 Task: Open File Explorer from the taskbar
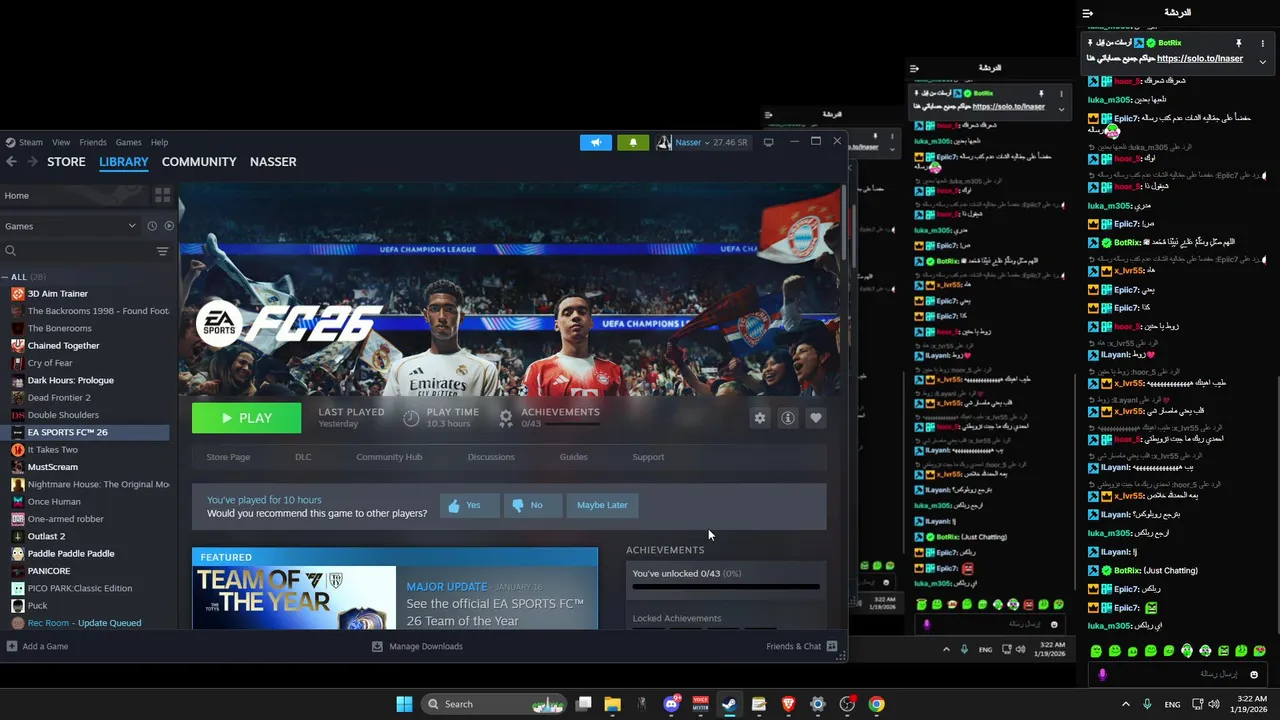coord(612,704)
